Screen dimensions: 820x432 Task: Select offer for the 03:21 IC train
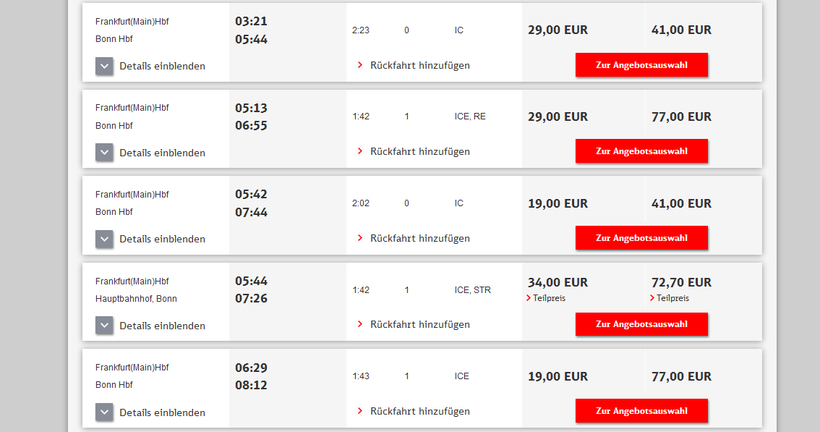coord(641,65)
